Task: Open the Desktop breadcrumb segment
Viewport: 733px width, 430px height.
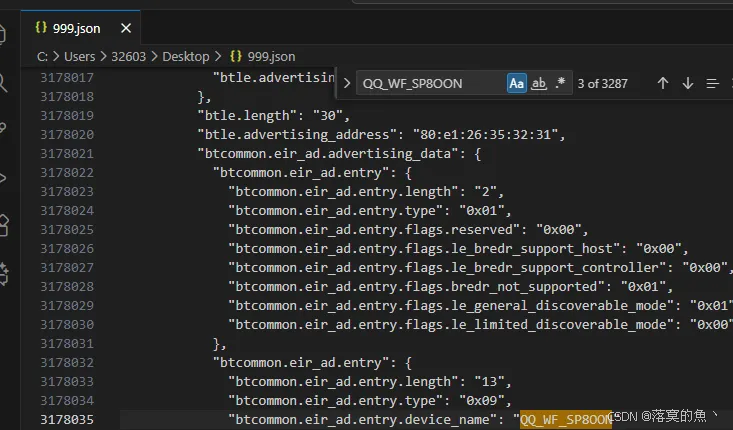Action: (186, 57)
